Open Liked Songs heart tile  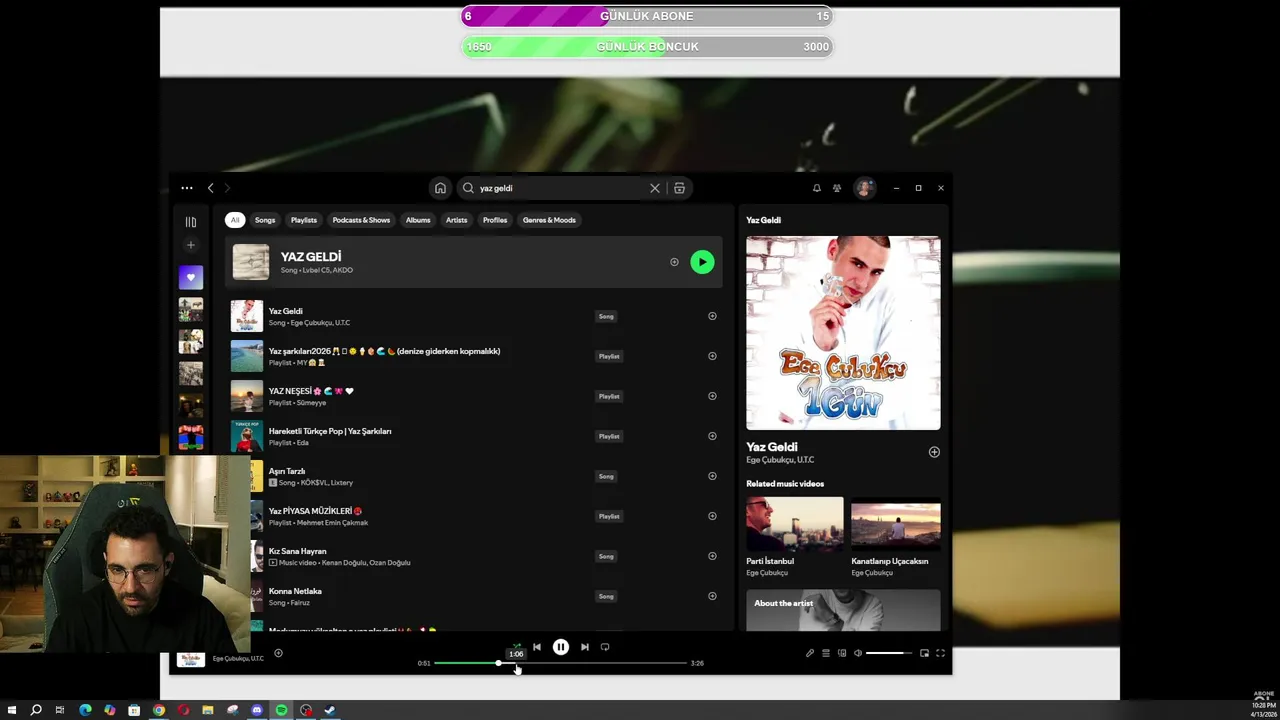coord(191,277)
